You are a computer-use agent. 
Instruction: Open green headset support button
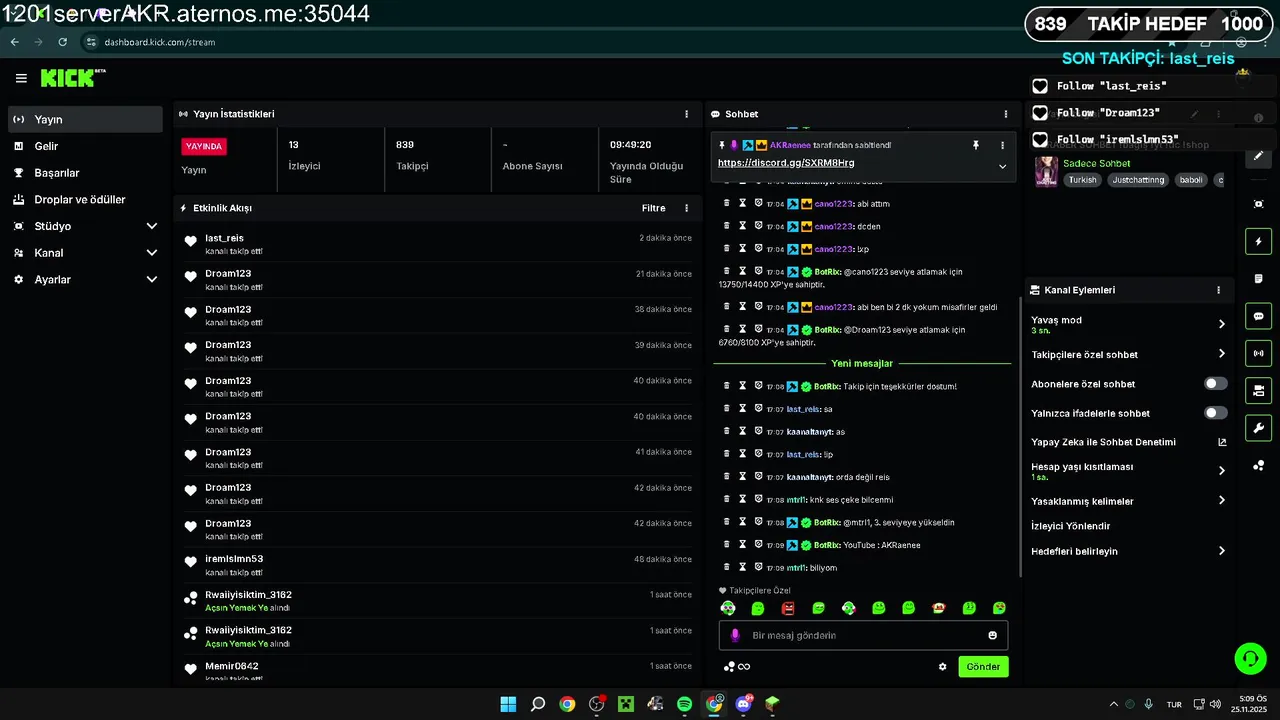pos(1250,658)
